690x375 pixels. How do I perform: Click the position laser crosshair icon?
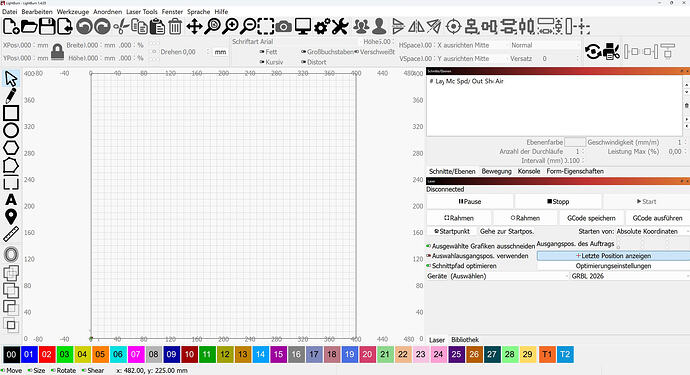coord(453,27)
